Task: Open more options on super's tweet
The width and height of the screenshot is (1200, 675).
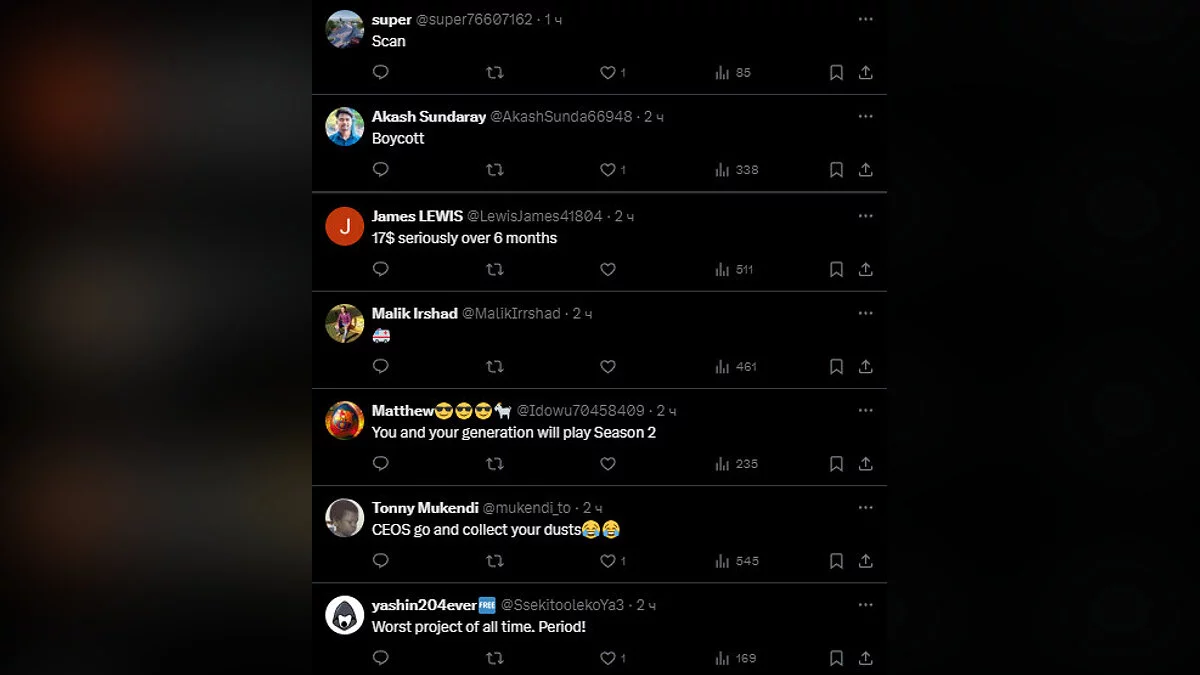Action: click(866, 19)
